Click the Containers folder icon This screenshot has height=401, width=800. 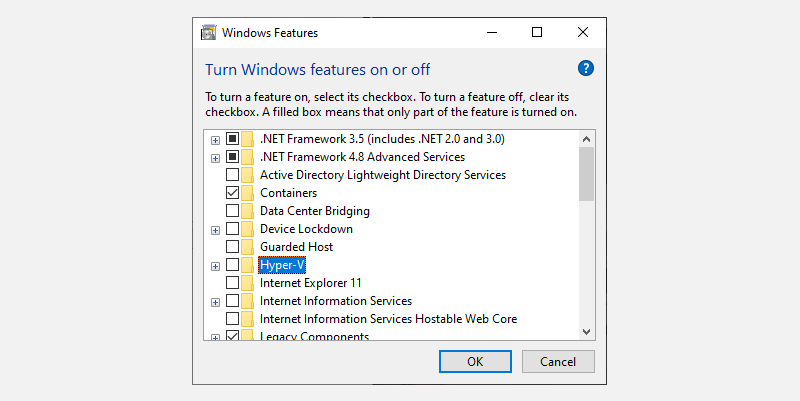(x=247, y=193)
